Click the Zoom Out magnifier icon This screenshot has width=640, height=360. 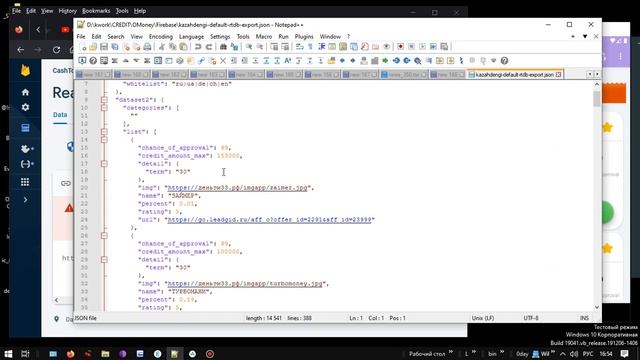click(260, 47)
